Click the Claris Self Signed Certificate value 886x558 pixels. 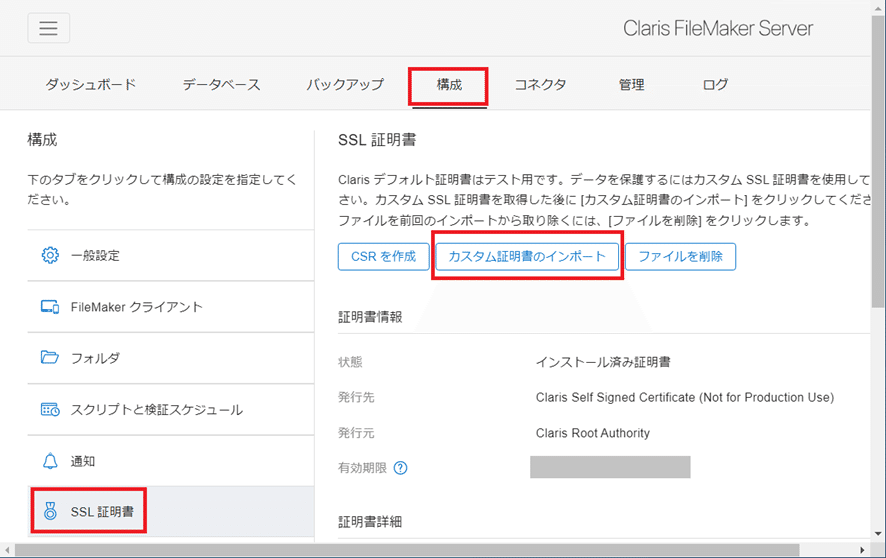coord(685,398)
